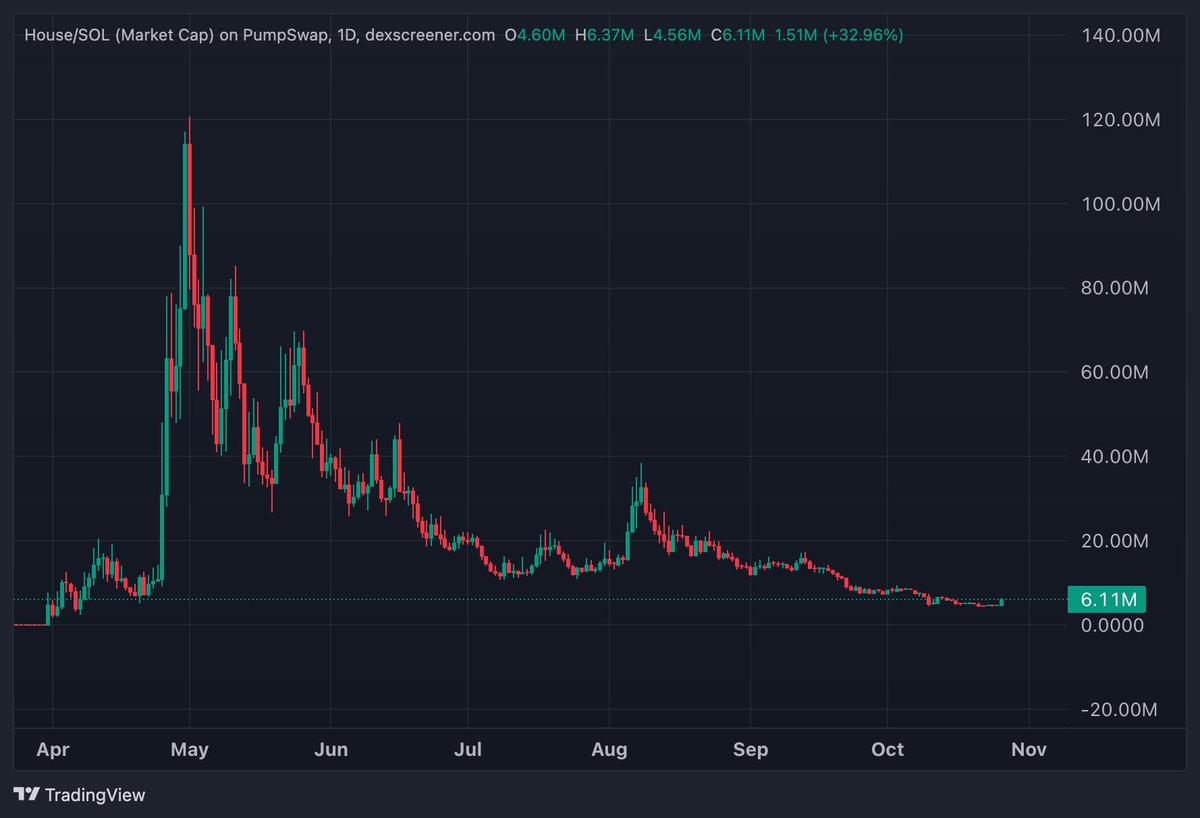Click the May label on time axis
The height and width of the screenshot is (818, 1200).
(x=190, y=749)
